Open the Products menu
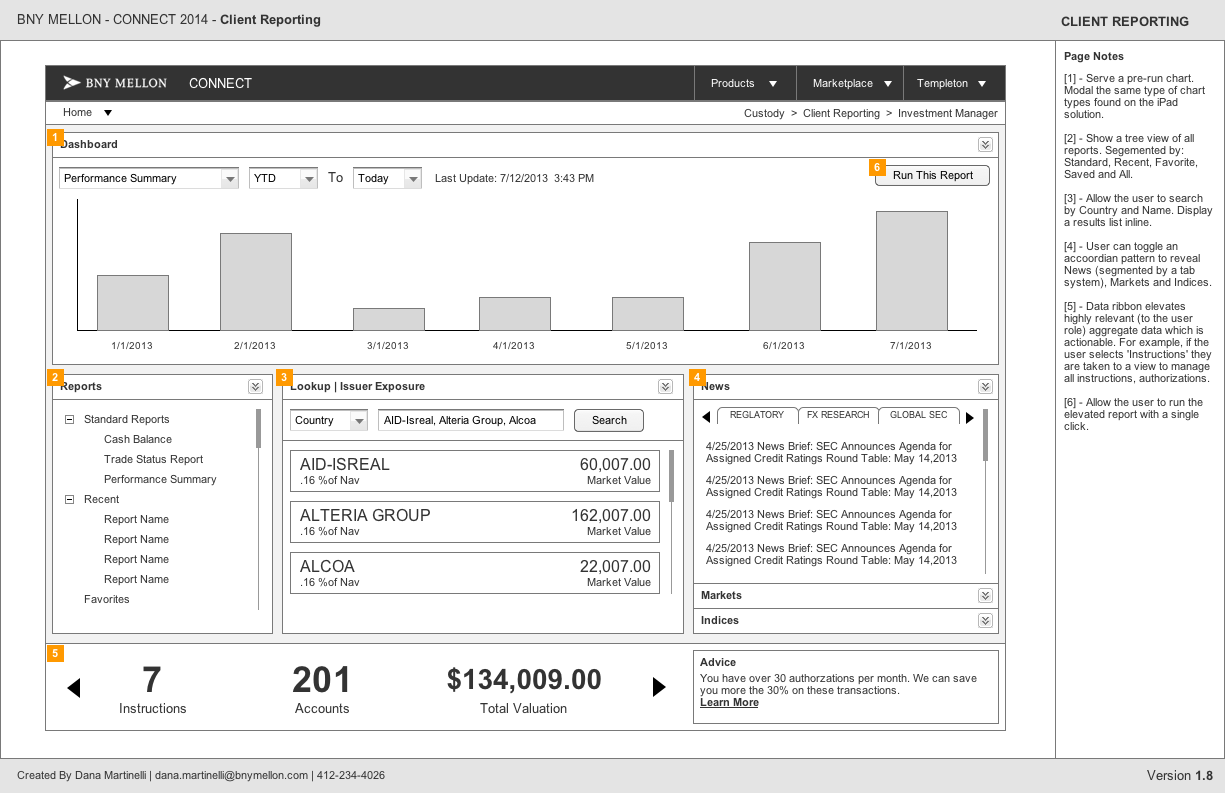Viewport: 1225px width, 793px height. (x=745, y=83)
